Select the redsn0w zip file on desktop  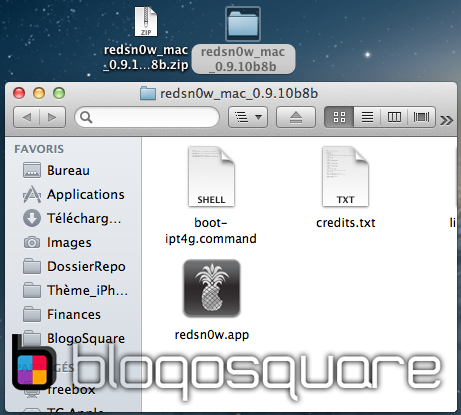[x=146, y=22]
